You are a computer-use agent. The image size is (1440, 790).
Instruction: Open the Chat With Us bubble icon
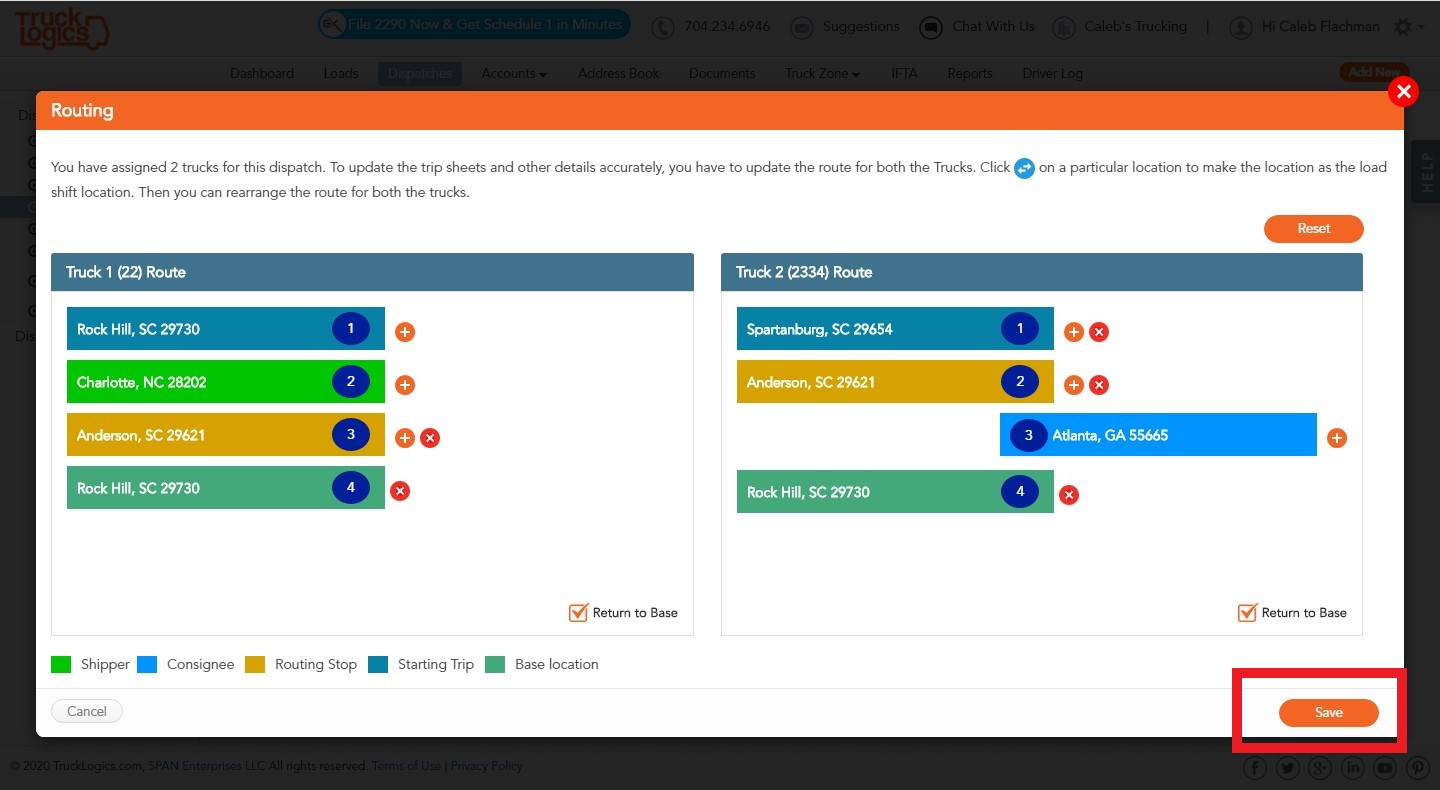click(x=931, y=28)
